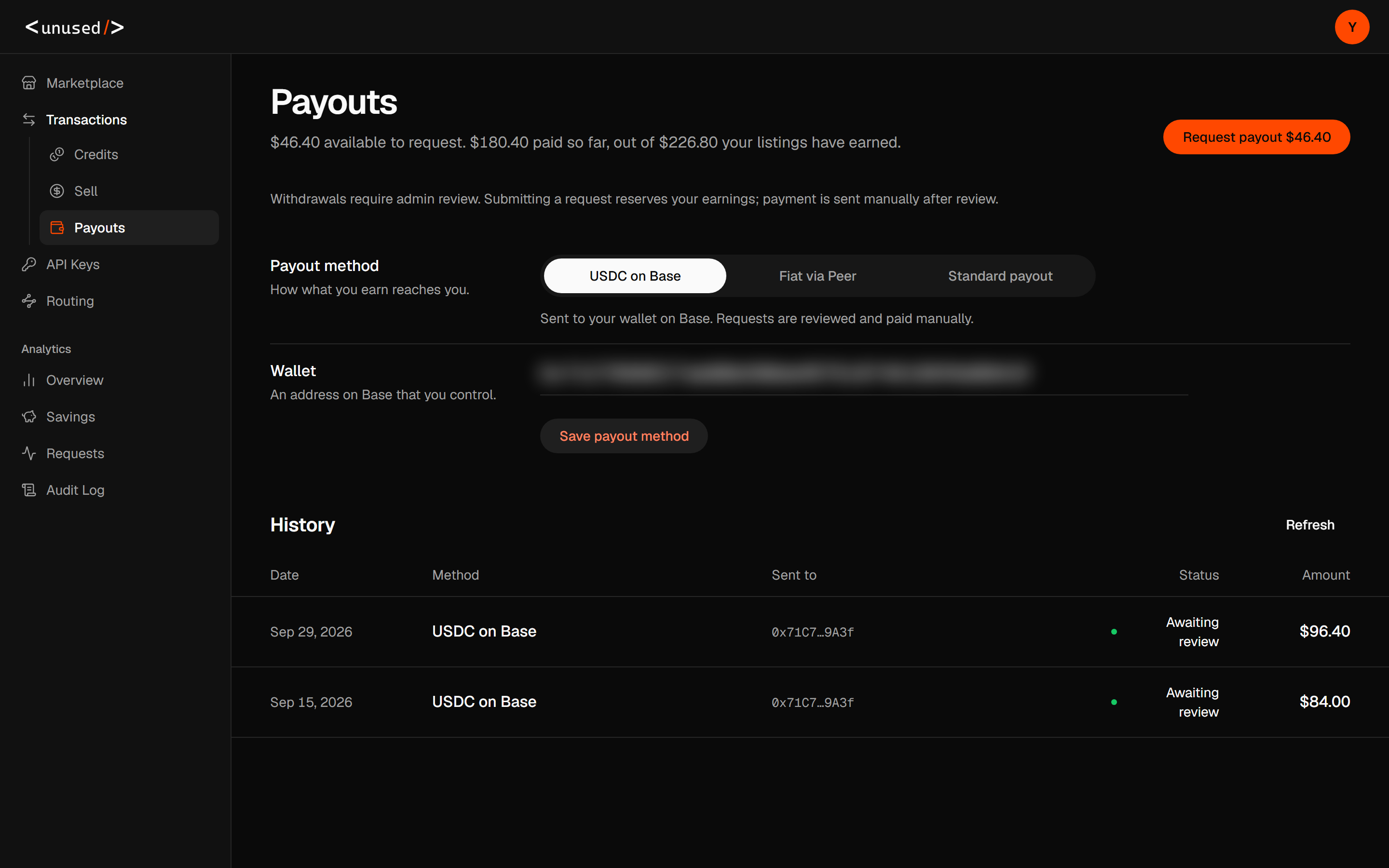Viewport: 1389px width, 868px height.
Task: Click Save payout method button
Action: 624,436
